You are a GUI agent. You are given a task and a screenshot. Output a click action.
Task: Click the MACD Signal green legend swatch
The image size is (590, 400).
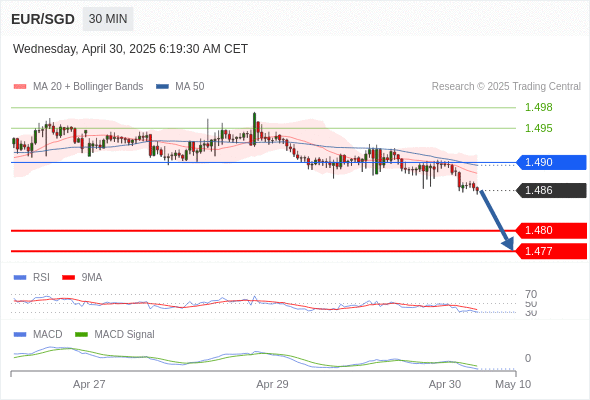pos(81,335)
